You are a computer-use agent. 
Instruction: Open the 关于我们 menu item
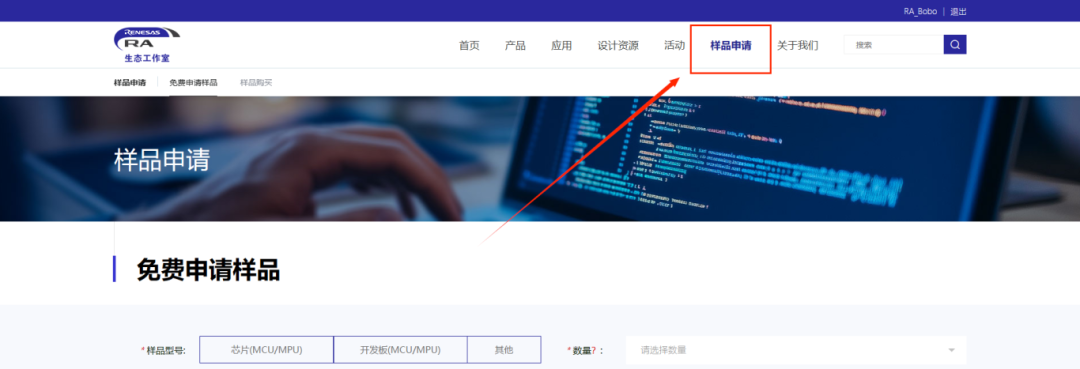pyautogui.click(x=798, y=45)
